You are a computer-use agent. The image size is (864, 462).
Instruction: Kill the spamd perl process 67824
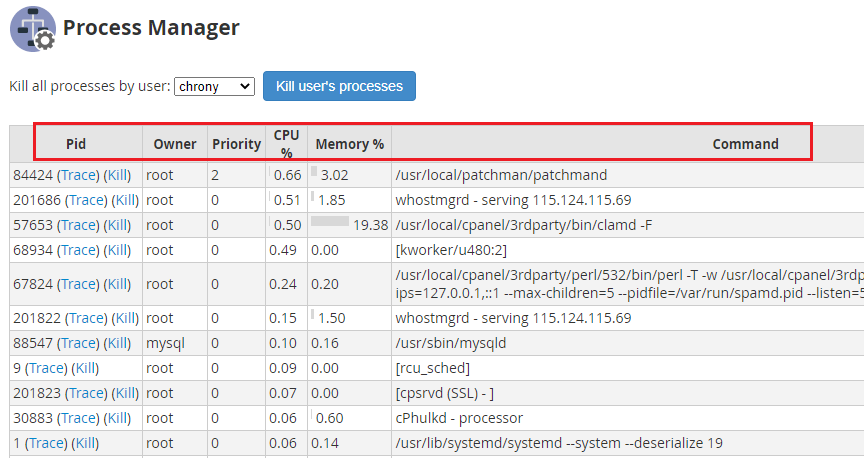(118, 284)
